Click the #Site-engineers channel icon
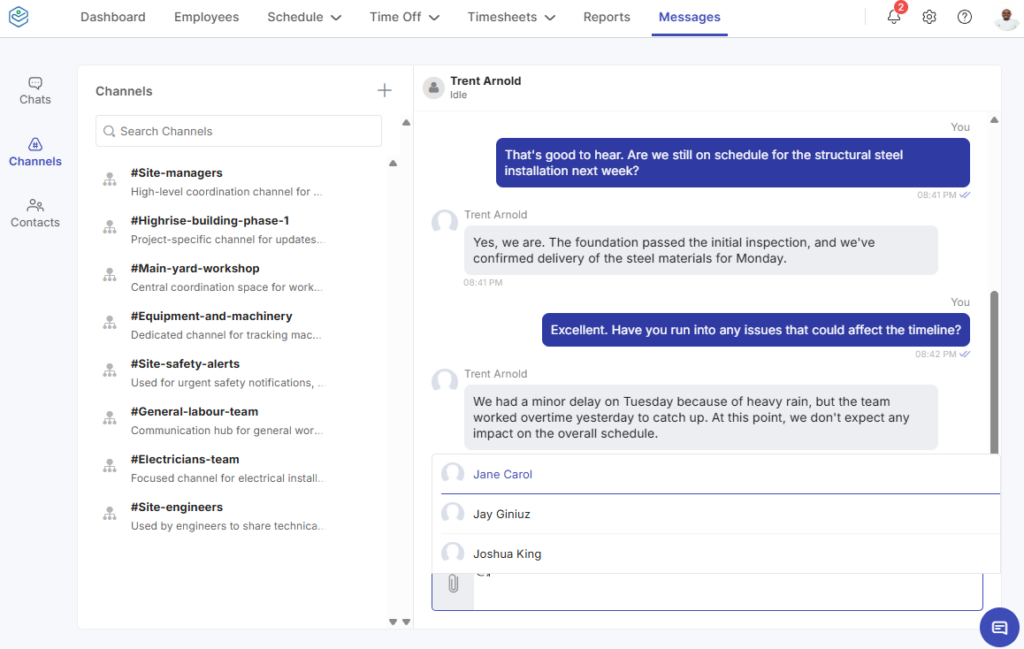This screenshot has width=1024, height=649. point(110,513)
